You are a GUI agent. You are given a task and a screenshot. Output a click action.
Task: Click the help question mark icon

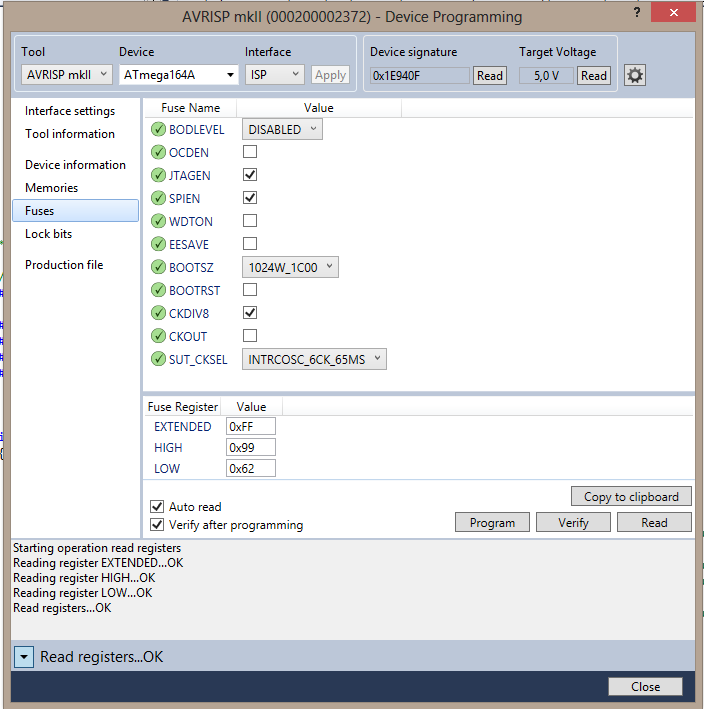pos(637,12)
